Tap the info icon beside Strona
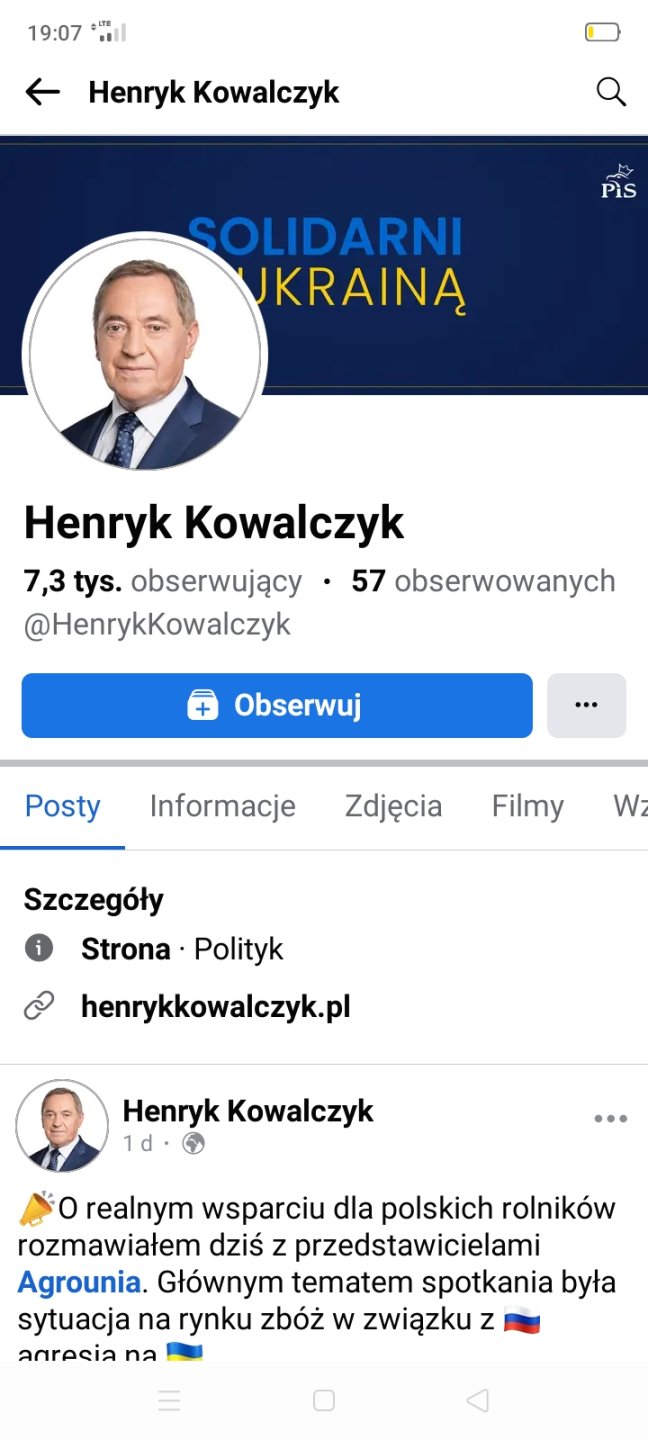The image size is (648, 1440). (39, 948)
